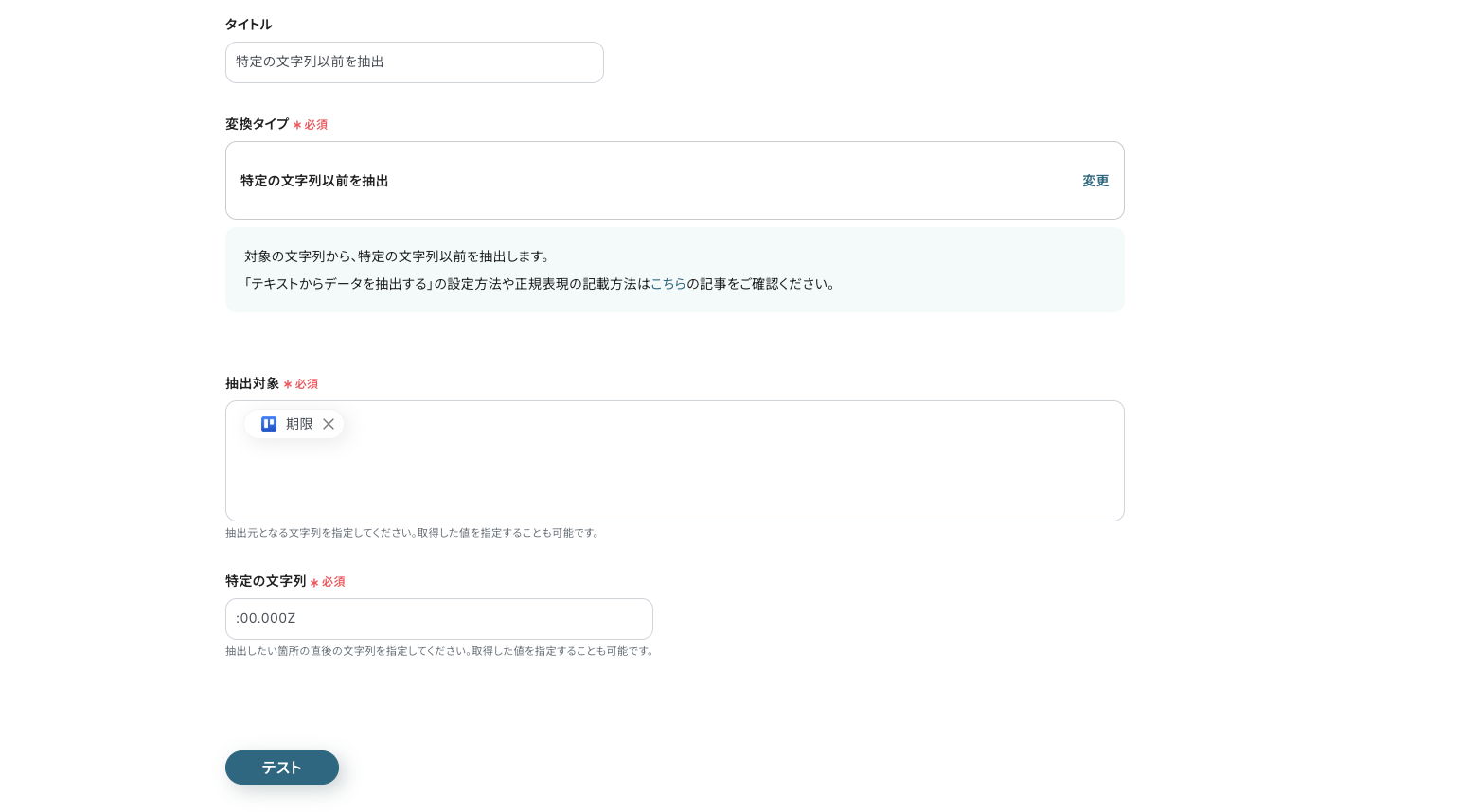The image size is (1460, 812).
Task: Click the 必須 indicator by 特定の文字列
Action: pyautogui.click(x=334, y=581)
